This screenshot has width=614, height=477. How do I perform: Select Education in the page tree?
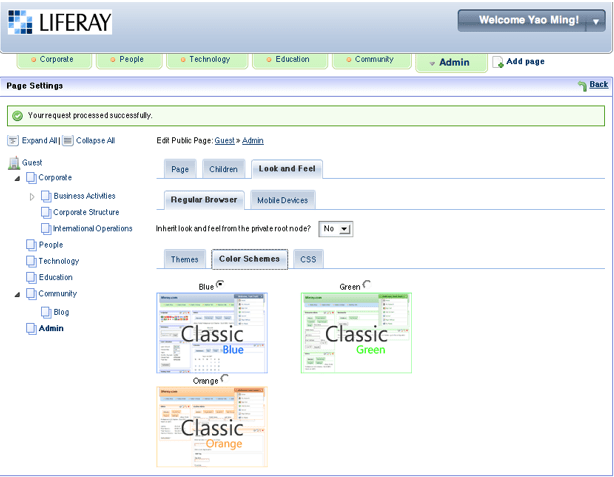[x=55, y=278]
